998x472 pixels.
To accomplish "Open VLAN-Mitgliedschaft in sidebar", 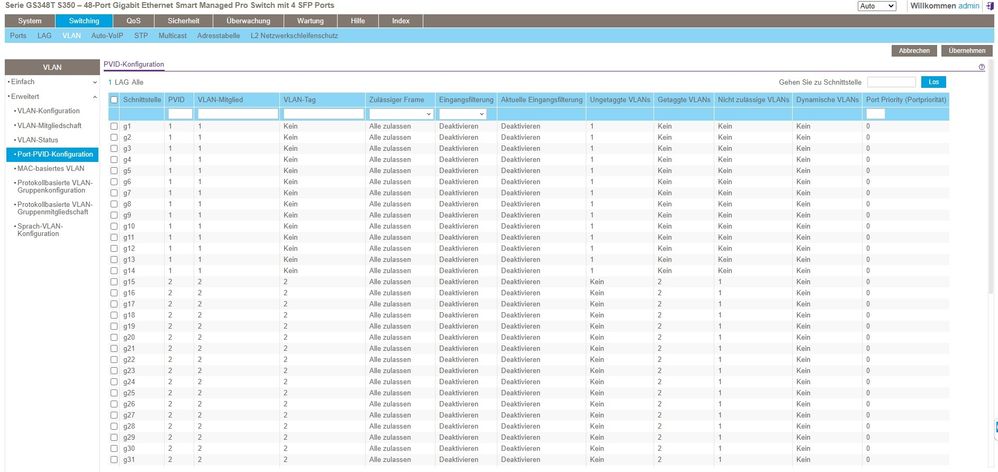I will [49, 125].
